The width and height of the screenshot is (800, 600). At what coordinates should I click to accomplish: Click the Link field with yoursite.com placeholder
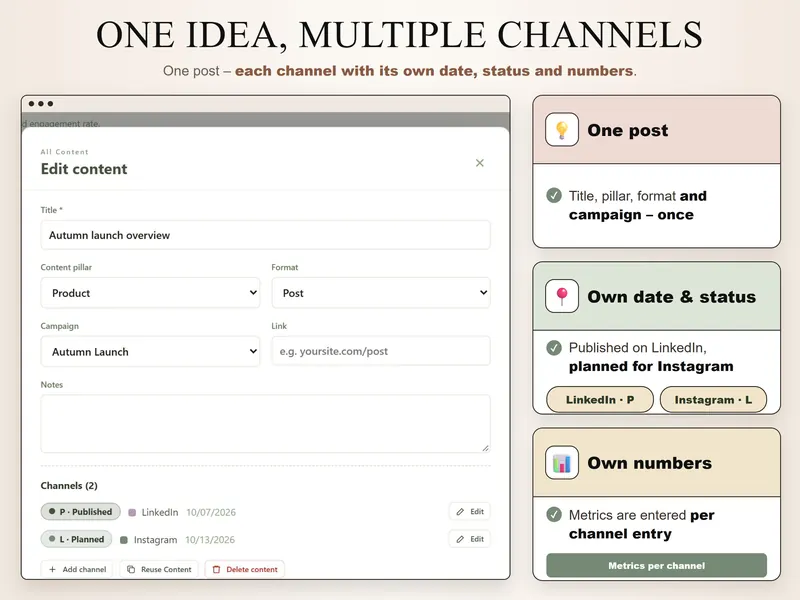click(x=381, y=351)
